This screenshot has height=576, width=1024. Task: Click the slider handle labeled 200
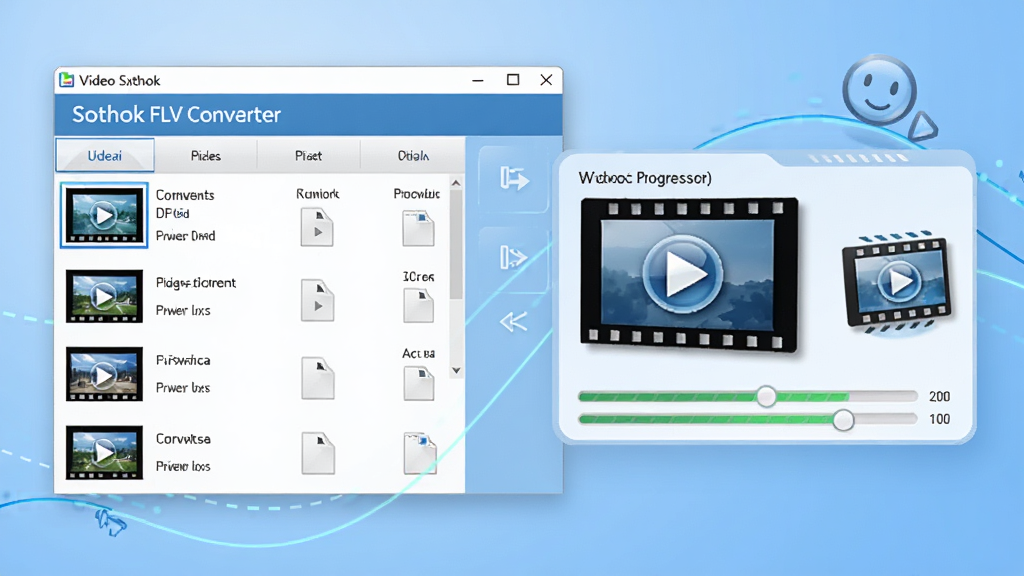click(x=767, y=396)
